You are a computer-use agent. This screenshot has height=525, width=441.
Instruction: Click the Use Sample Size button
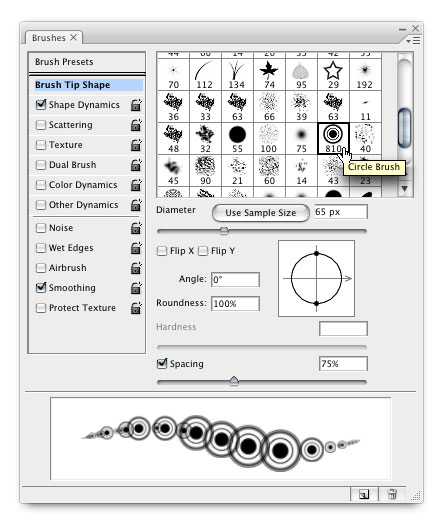coord(261,213)
